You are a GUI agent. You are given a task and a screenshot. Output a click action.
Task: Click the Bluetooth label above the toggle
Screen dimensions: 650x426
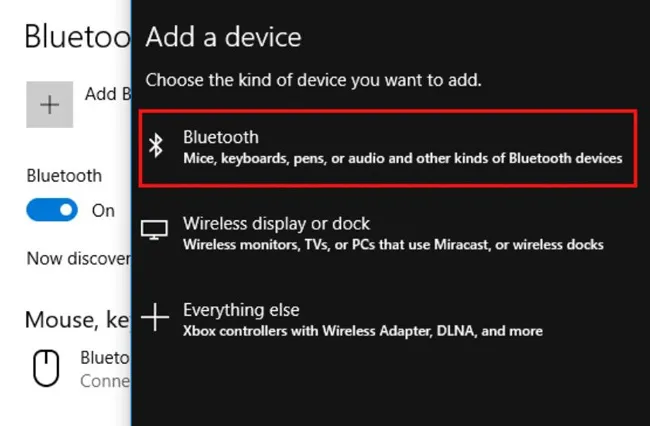64,176
